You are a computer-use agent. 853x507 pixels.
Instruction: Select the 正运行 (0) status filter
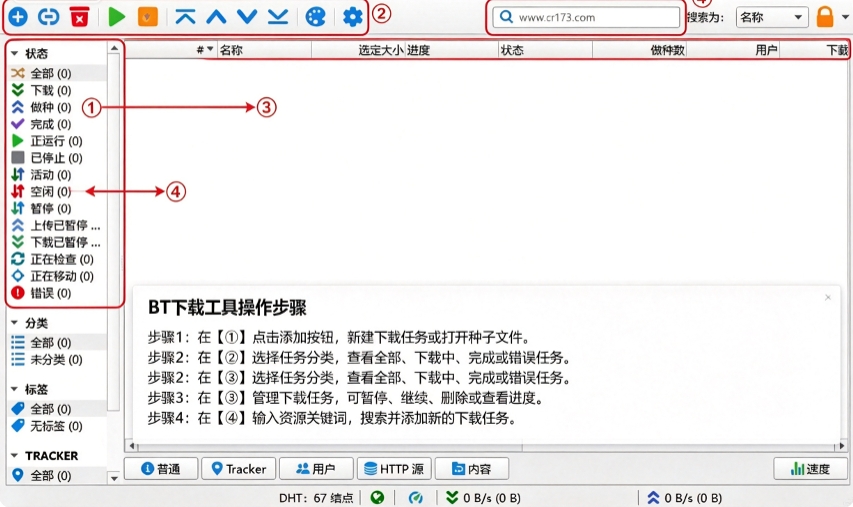tap(57, 140)
